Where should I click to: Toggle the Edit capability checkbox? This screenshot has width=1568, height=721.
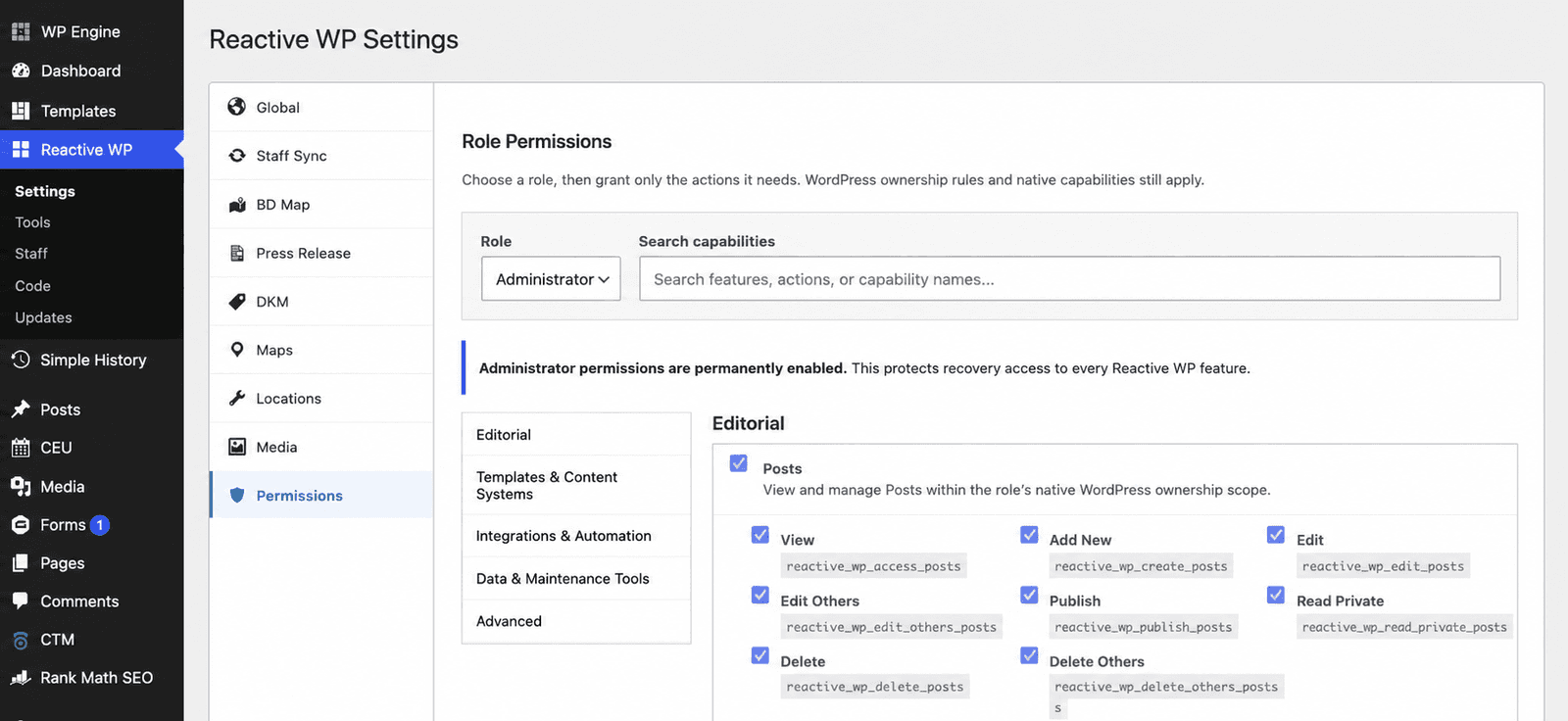coord(1276,535)
